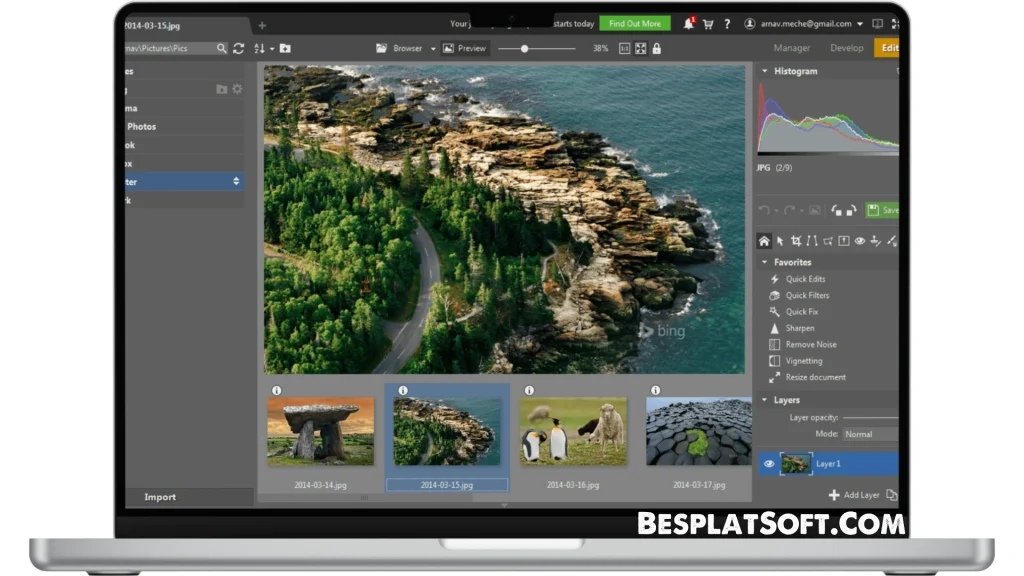Click the Import button
The height and width of the screenshot is (576, 1024).
[x=160, y=497]
